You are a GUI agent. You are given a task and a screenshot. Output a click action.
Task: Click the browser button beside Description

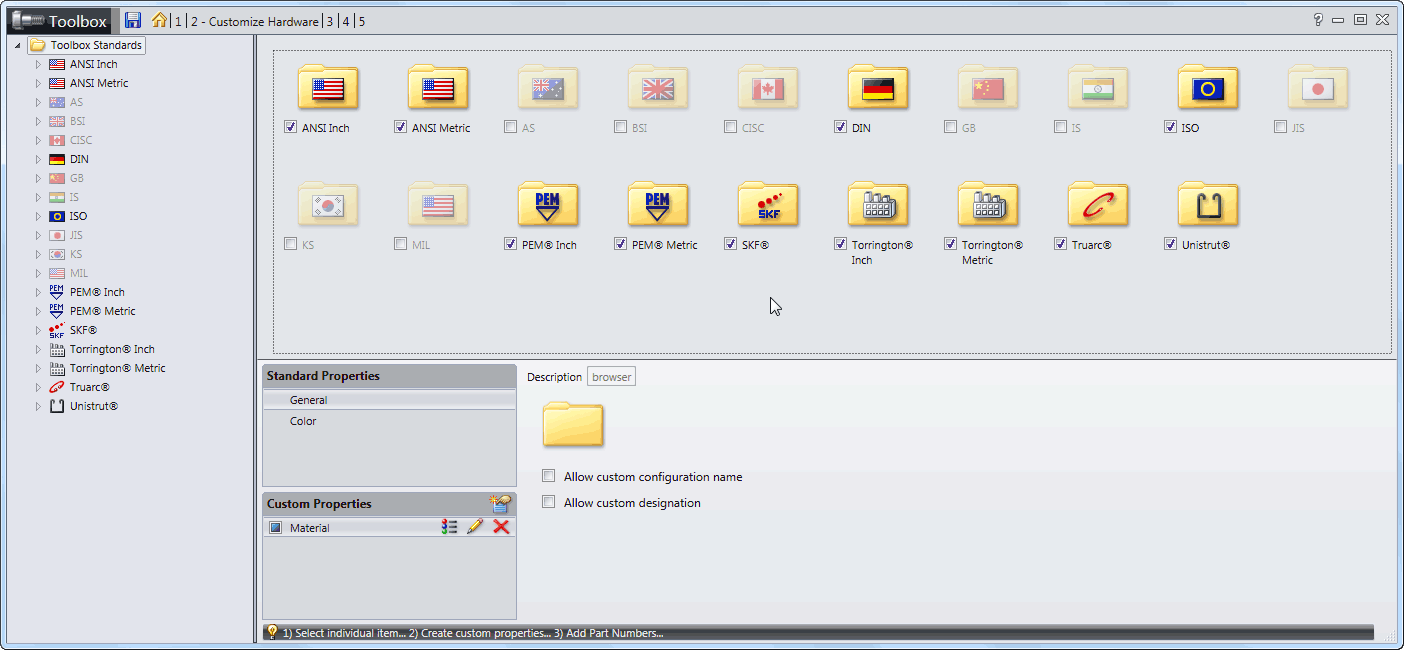(x=611, y=377)
